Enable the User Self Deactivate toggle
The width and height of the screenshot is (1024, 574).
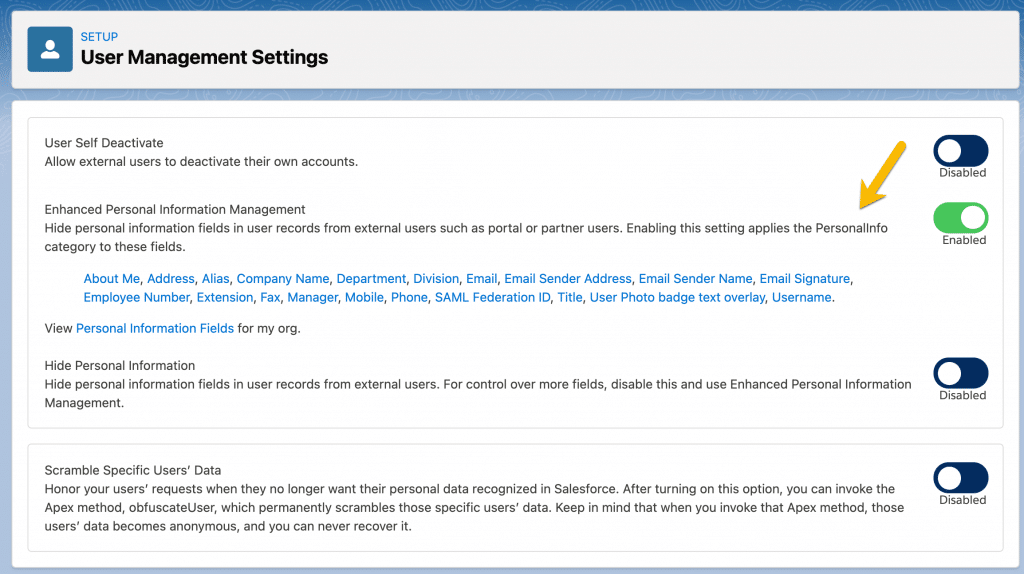click(x=960, y=151)
